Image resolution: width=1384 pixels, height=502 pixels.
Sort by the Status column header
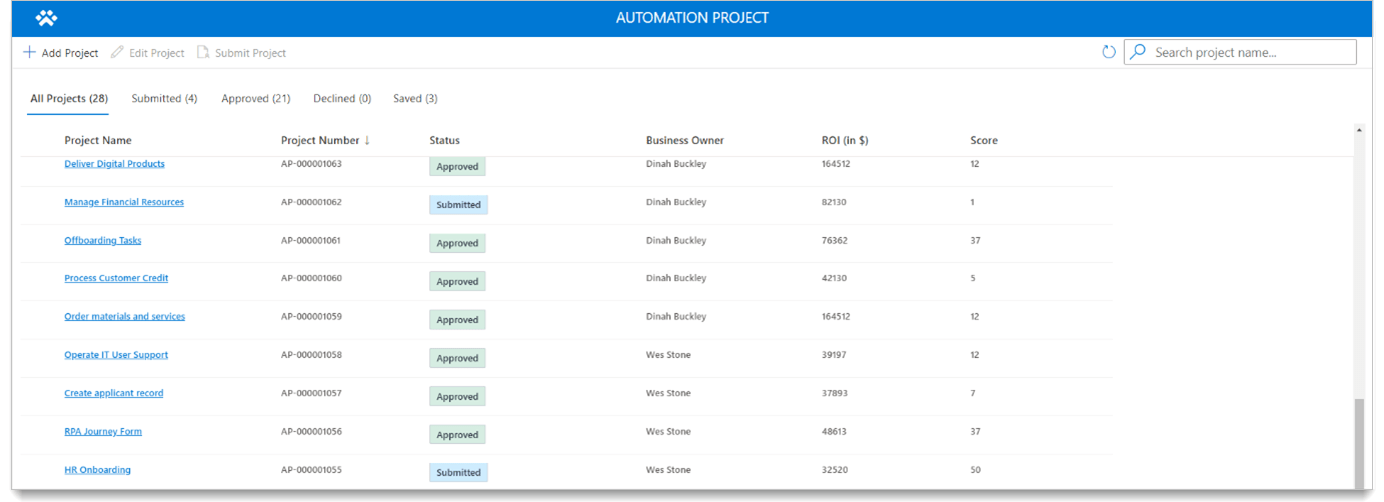point(444,140)
